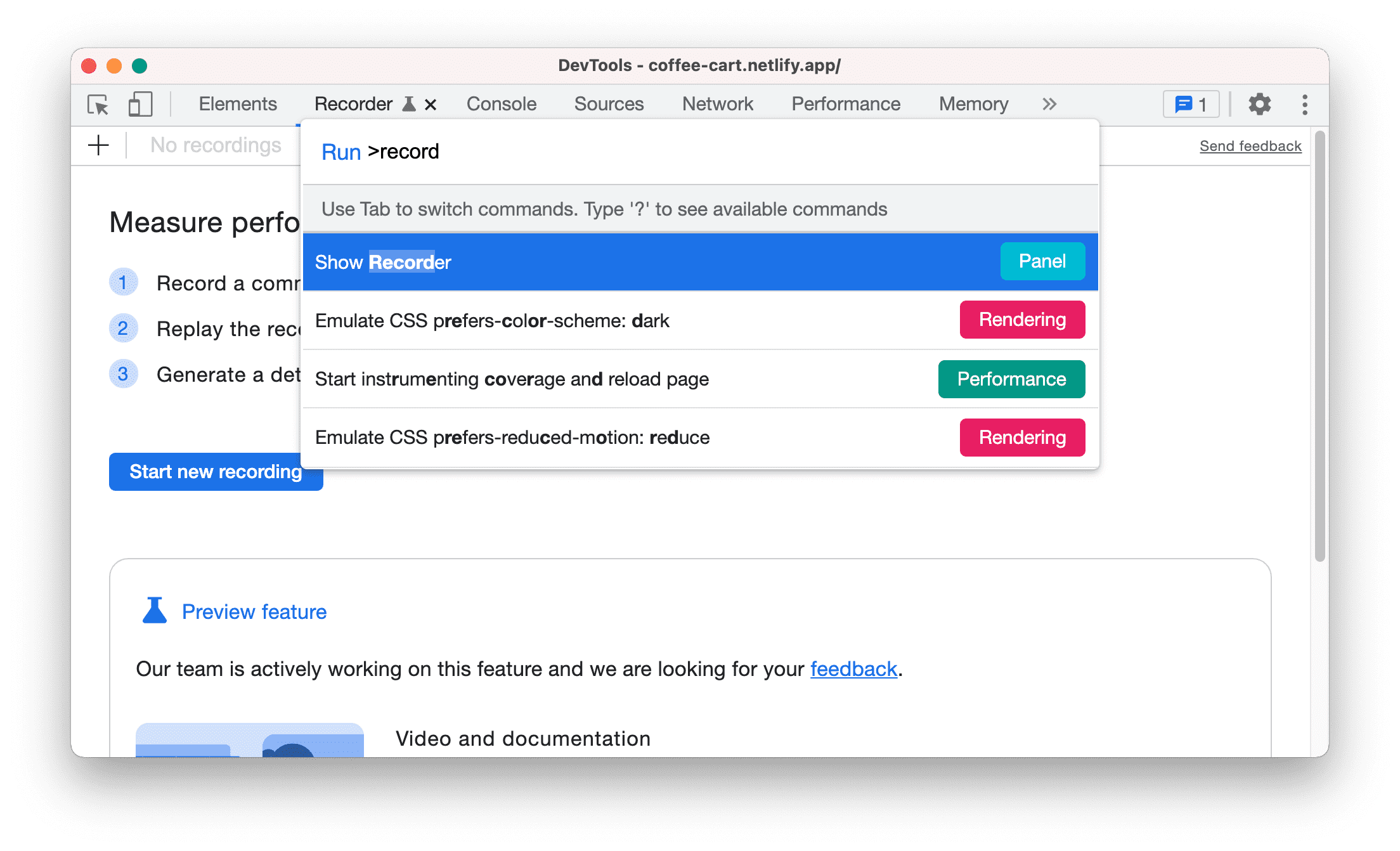
Task: Click the Performance panel tag button
Action: [1010, 378]
